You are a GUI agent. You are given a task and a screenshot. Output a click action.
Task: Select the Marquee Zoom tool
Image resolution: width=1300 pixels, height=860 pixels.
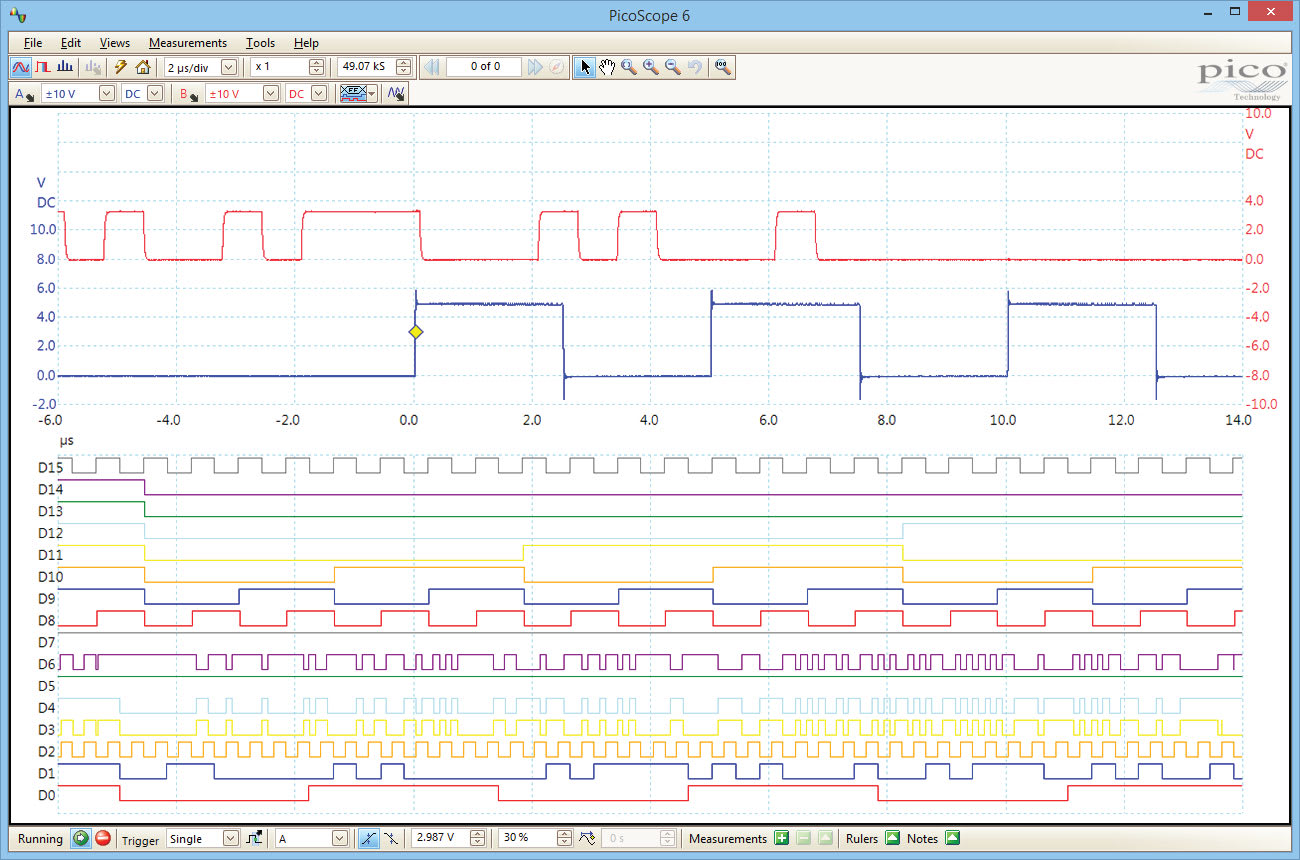(629, 67)
